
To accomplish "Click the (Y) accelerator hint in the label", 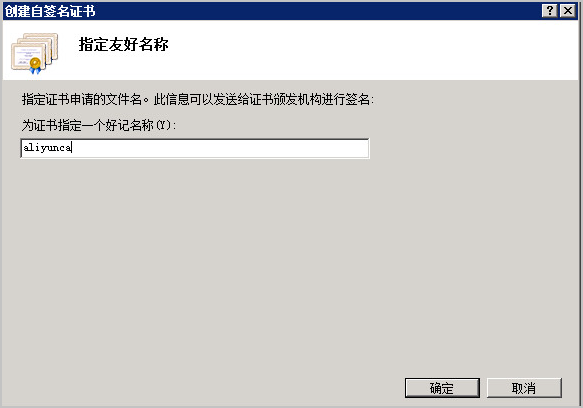I will 164,125.
